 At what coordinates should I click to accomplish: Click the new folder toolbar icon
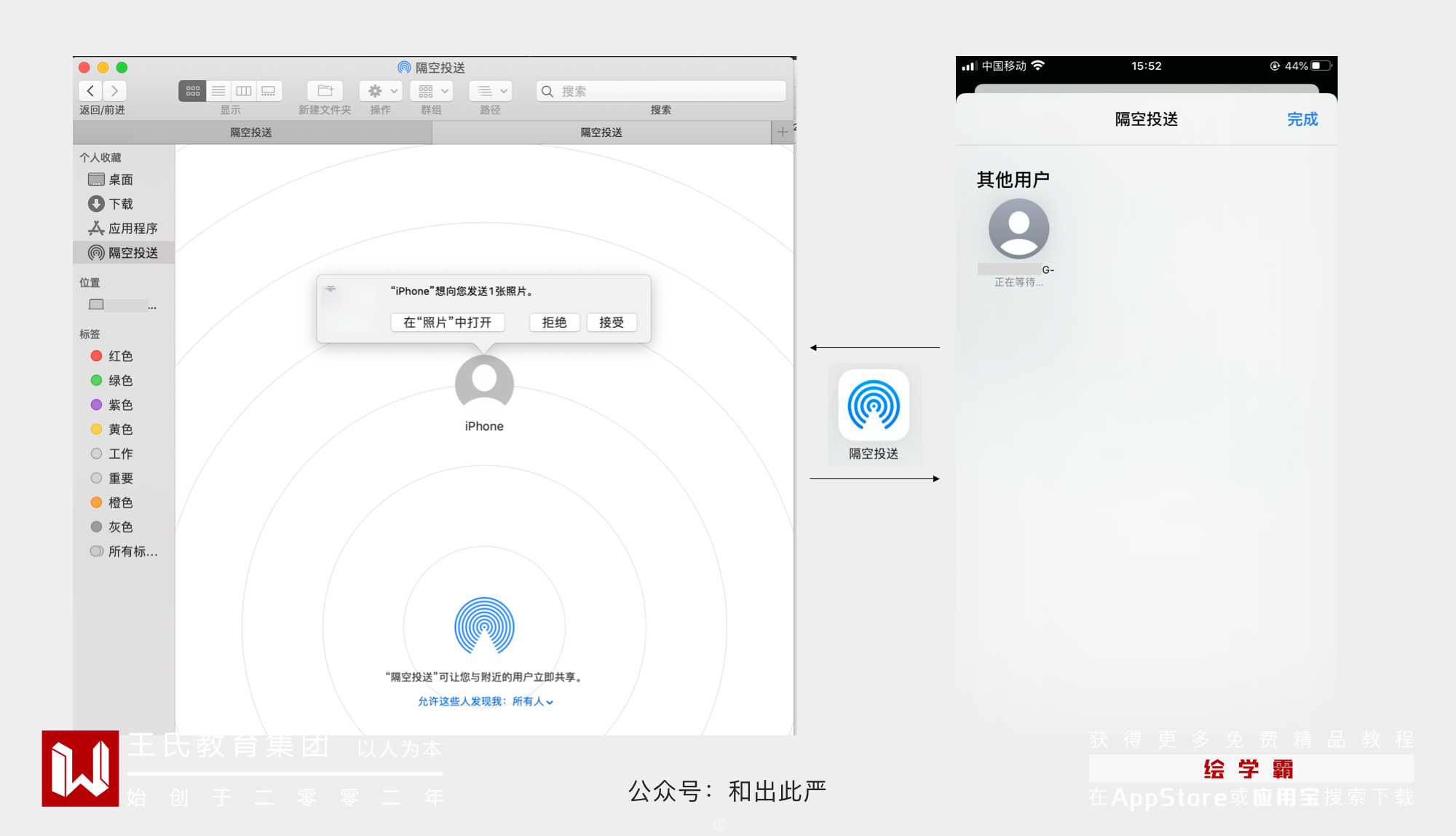[x=325, y=91]
